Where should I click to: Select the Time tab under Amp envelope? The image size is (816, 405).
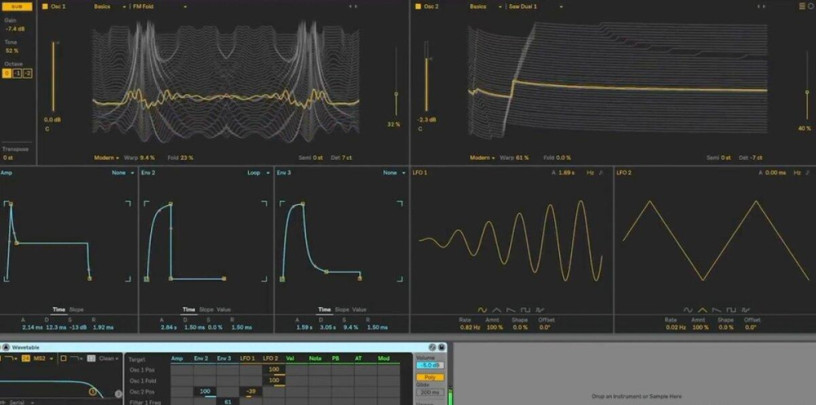[59, 309]
